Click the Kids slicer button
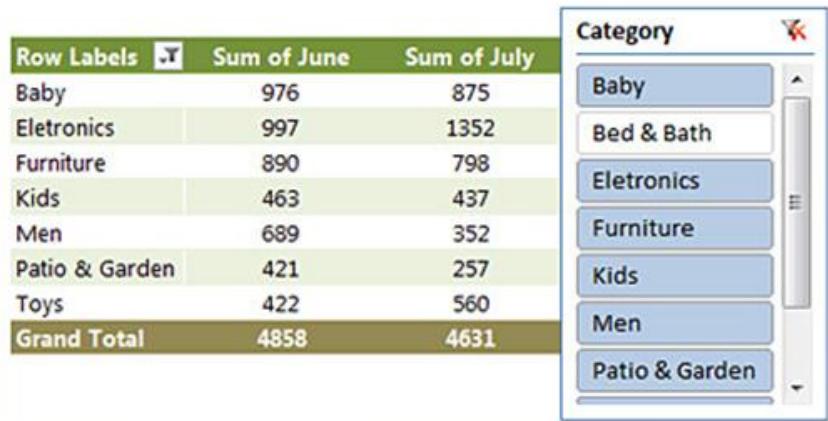This screenshot has height=421, width=828. pyautogui.click(x=675, y=276)
